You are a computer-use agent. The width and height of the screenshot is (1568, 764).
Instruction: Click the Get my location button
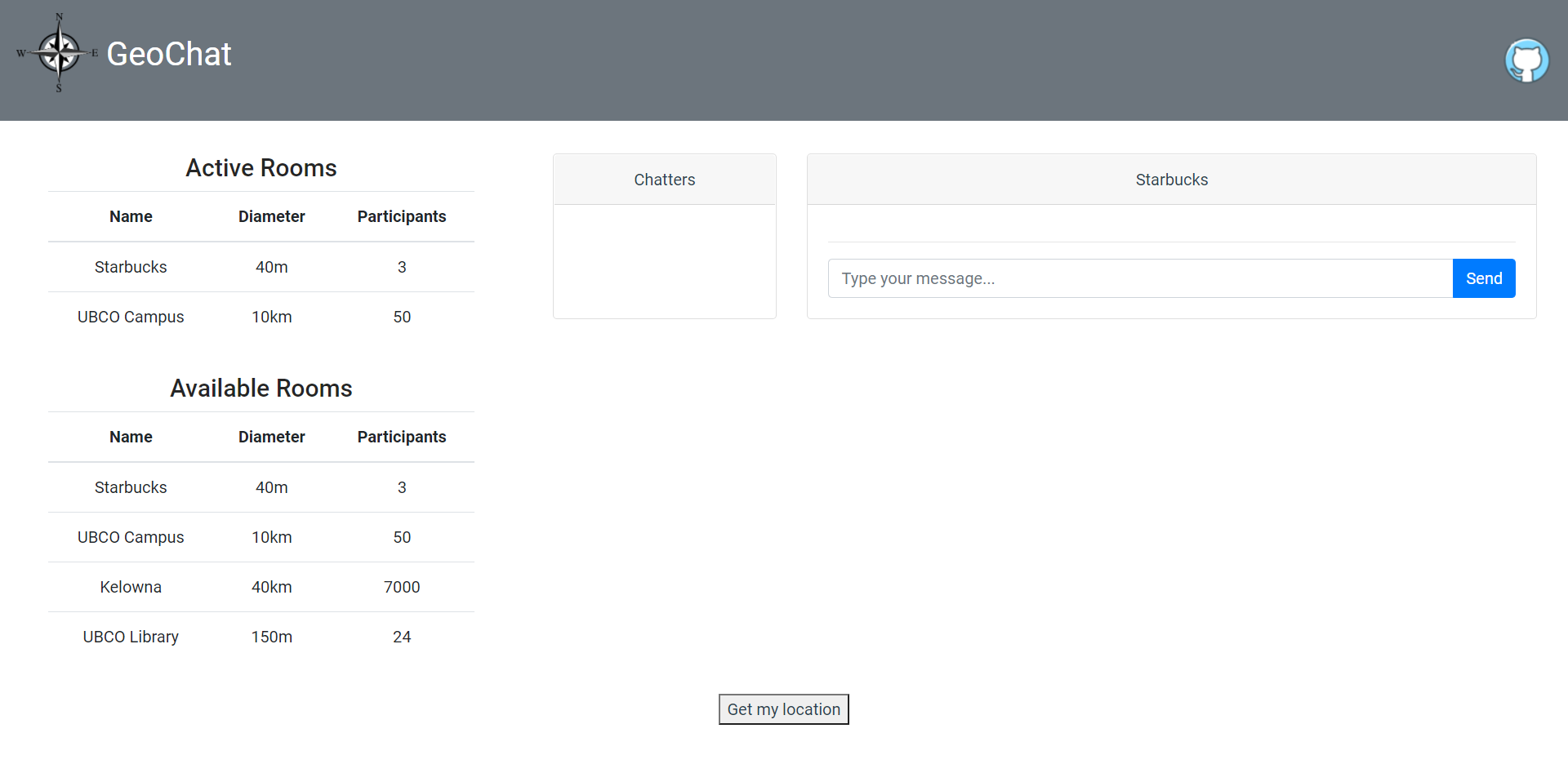point(784,709)
